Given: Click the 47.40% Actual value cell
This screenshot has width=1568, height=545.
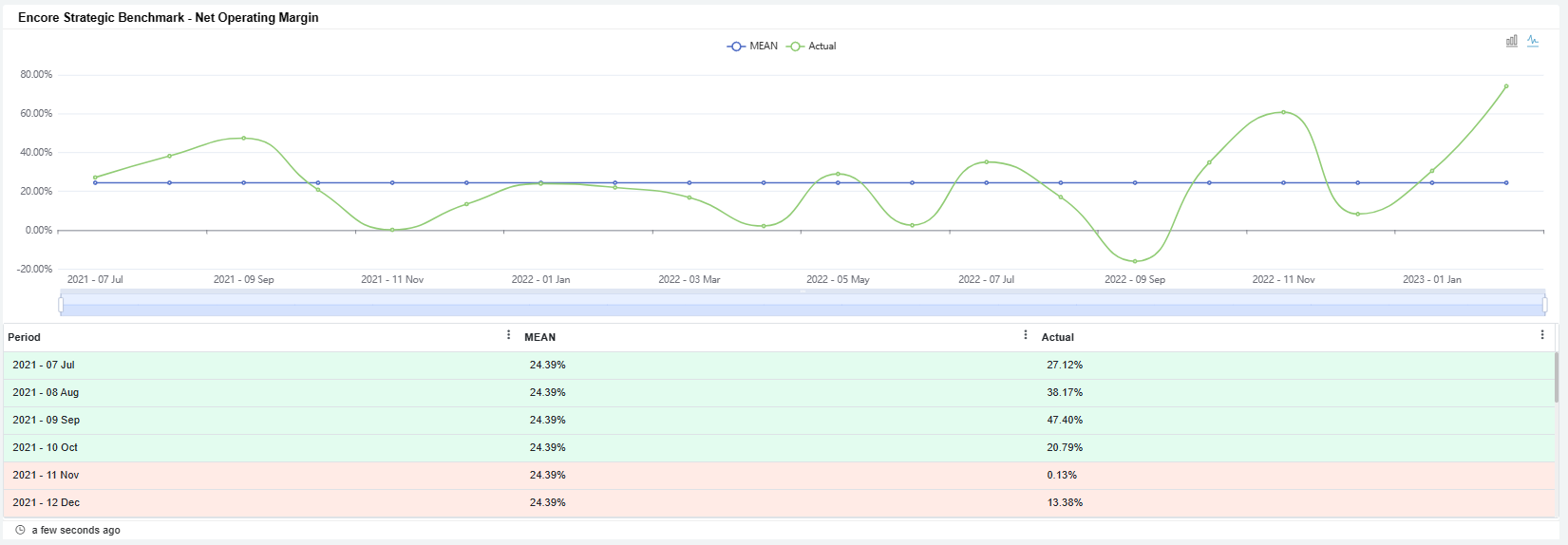Looking at the screenshot, I should click(x=1065, y=420).
